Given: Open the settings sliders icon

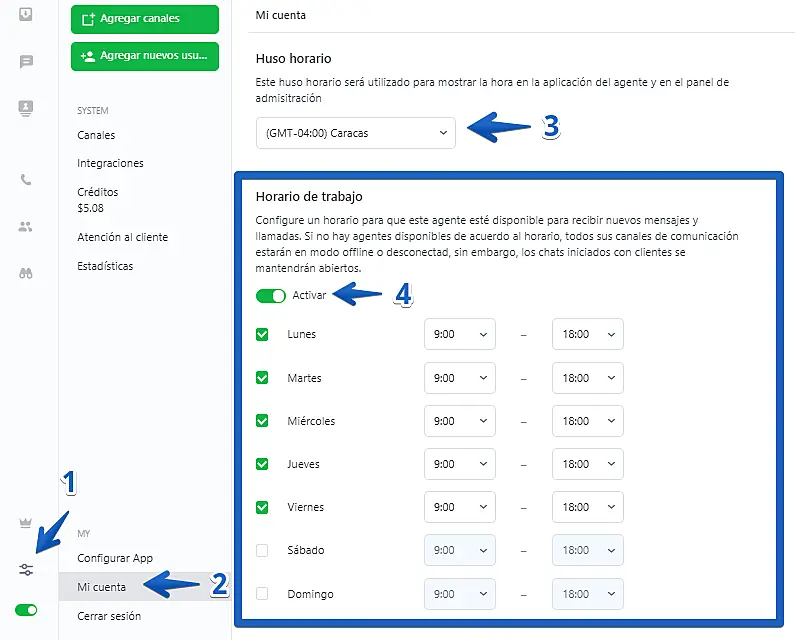Looking at the screenshot, I should (x=26, y=569).
